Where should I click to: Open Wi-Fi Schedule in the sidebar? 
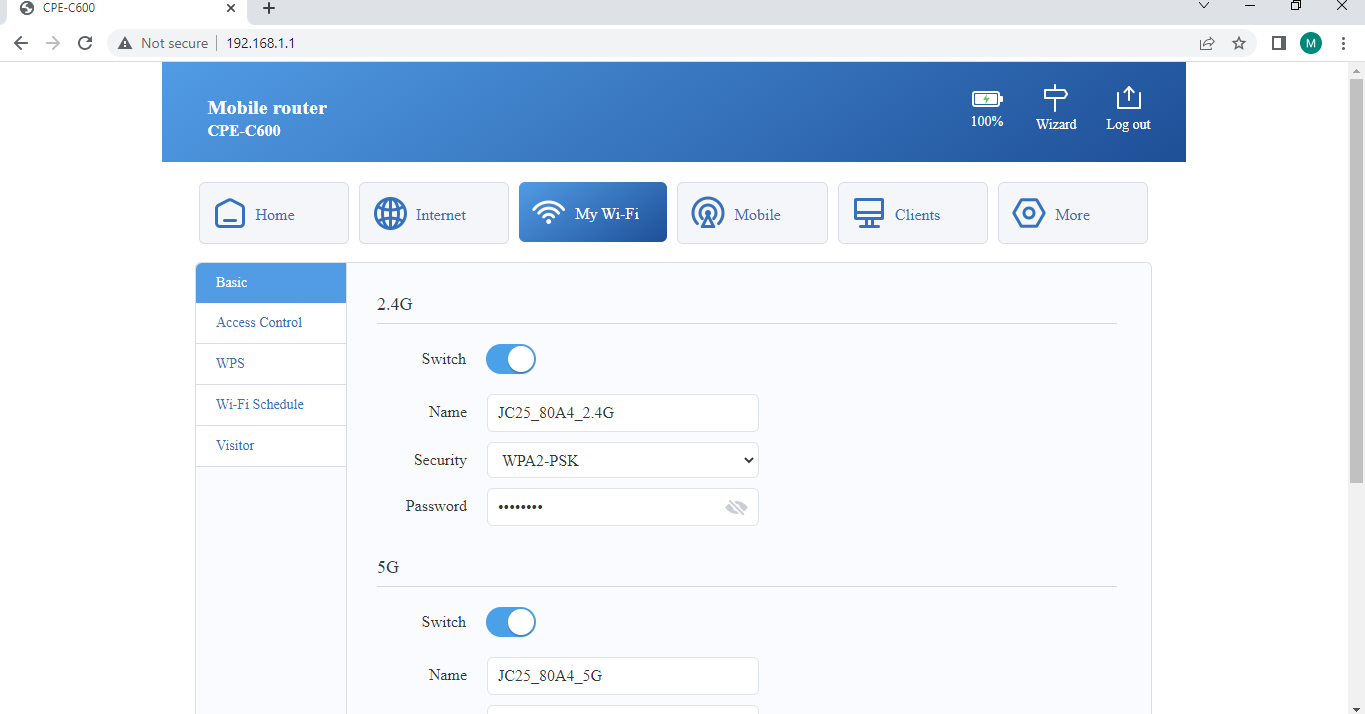click(271, 405)
